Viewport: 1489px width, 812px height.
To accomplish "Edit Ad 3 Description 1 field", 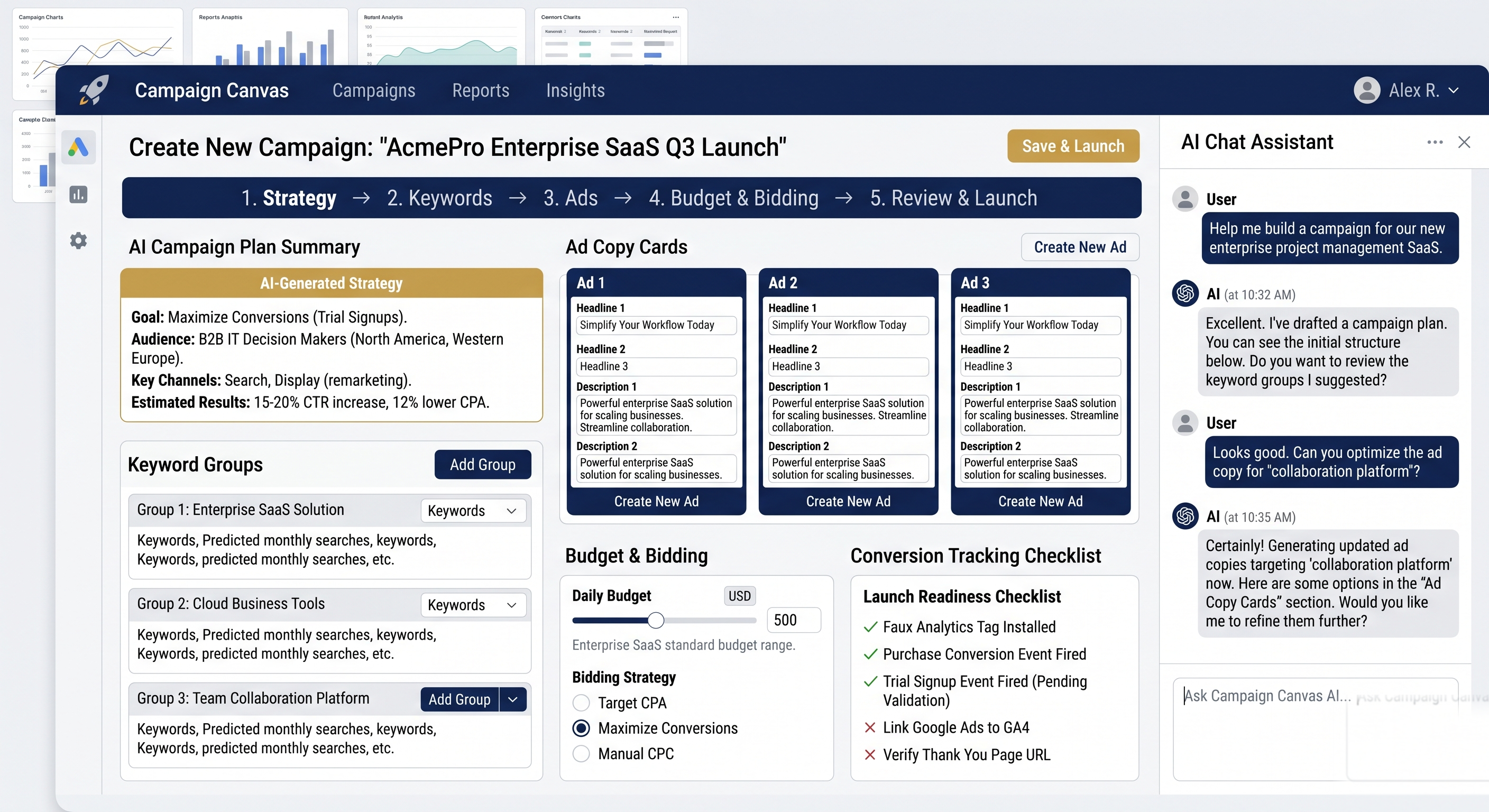I will (x=1041, y=415).
